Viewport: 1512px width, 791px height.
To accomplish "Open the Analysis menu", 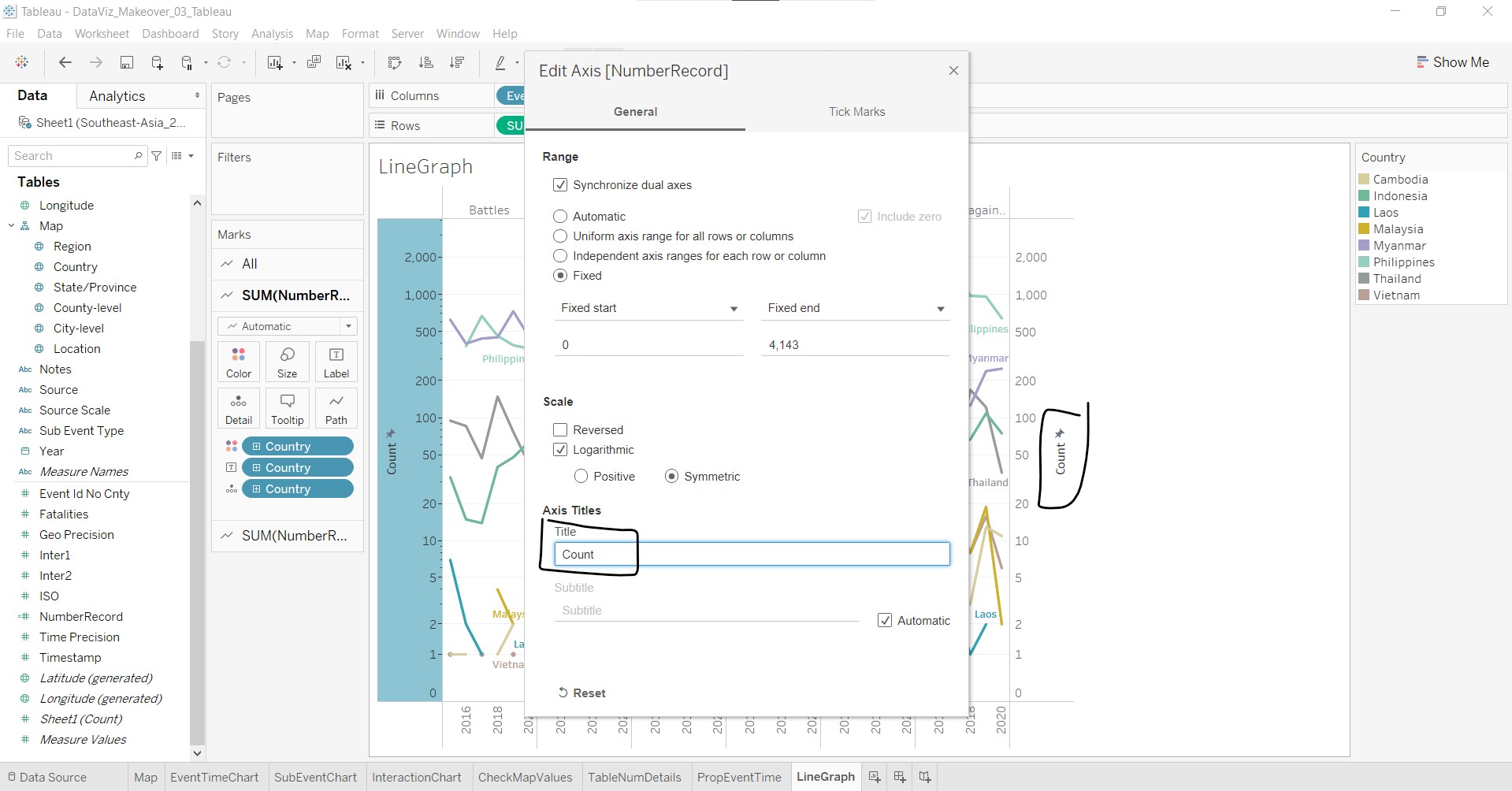I will (x=272, y=34).
